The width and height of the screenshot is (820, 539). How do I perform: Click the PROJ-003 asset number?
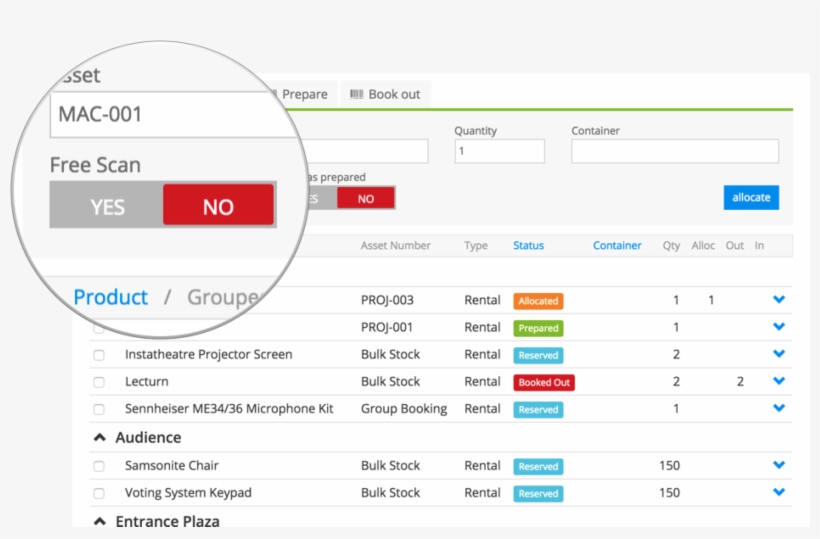[x=387, y=300]
